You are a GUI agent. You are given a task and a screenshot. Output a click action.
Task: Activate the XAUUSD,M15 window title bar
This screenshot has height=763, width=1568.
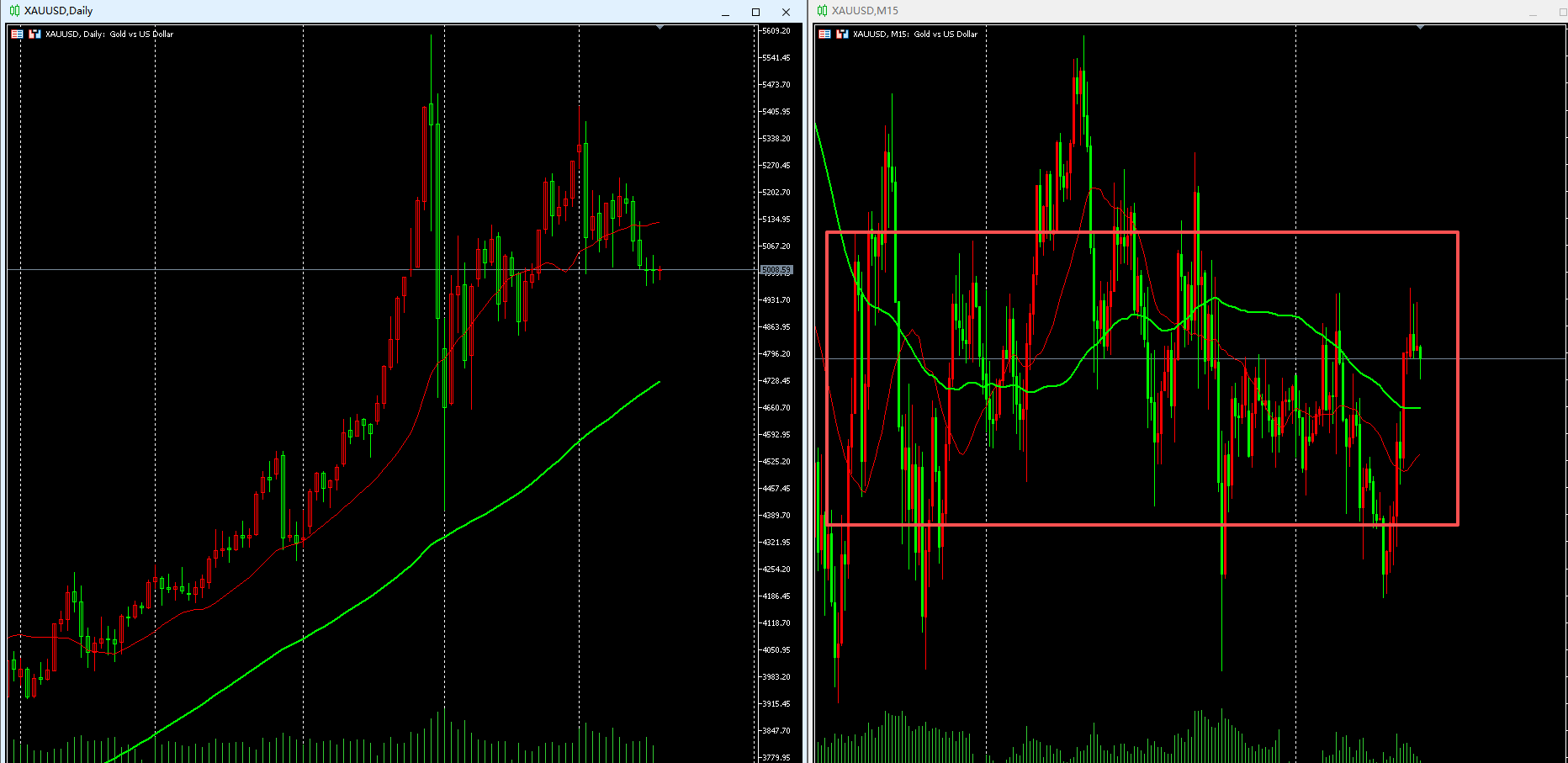pyautogui.click(x=1178, y=11)
